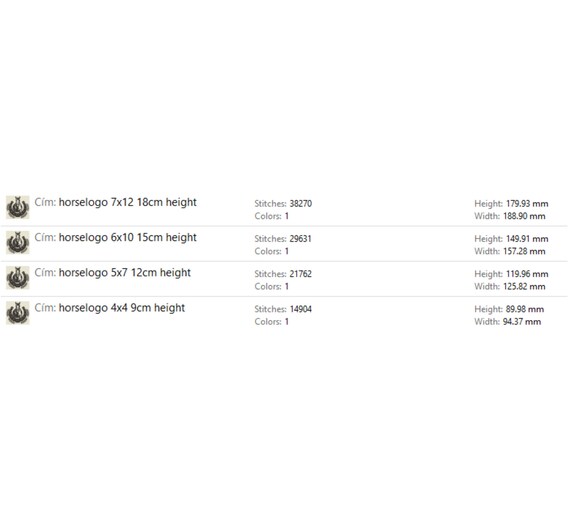Select the title 'horselogo 7x12 18cm height'
Viewport: 570px width, 513px height.
(128, 202)
